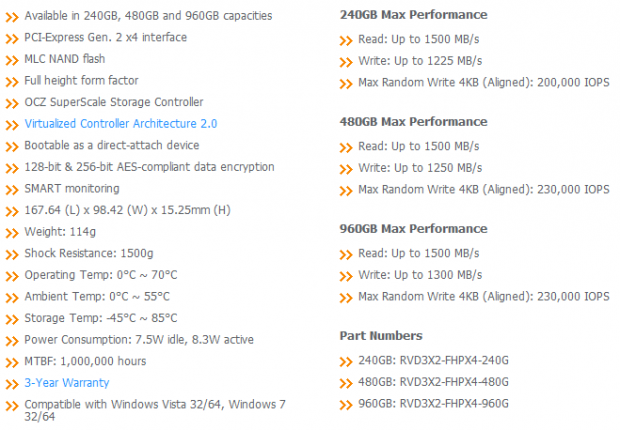620x430 pixels.
Task: Click the Power Consumption specification line
Action: click(139, 340)
